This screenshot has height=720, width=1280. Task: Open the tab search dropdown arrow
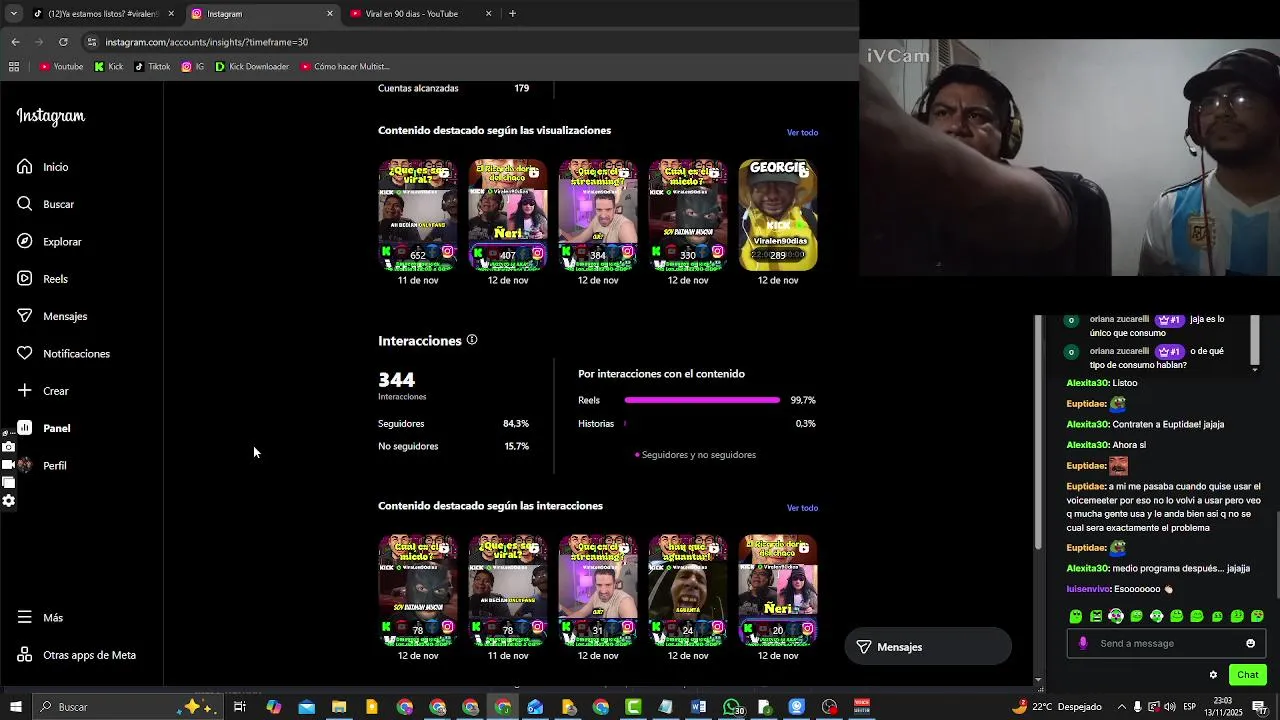(13, 14)
